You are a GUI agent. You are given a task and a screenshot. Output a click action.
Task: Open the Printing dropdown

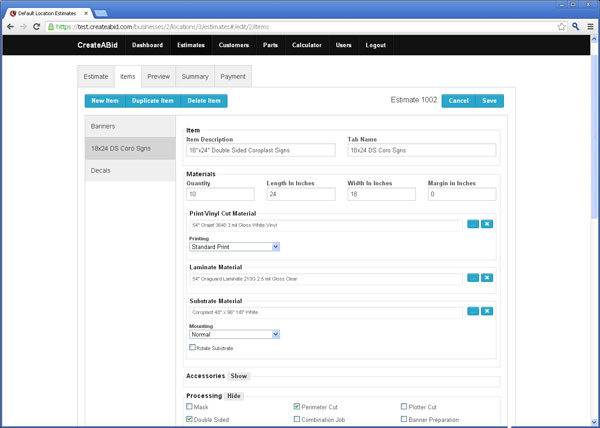click(234, 246)
